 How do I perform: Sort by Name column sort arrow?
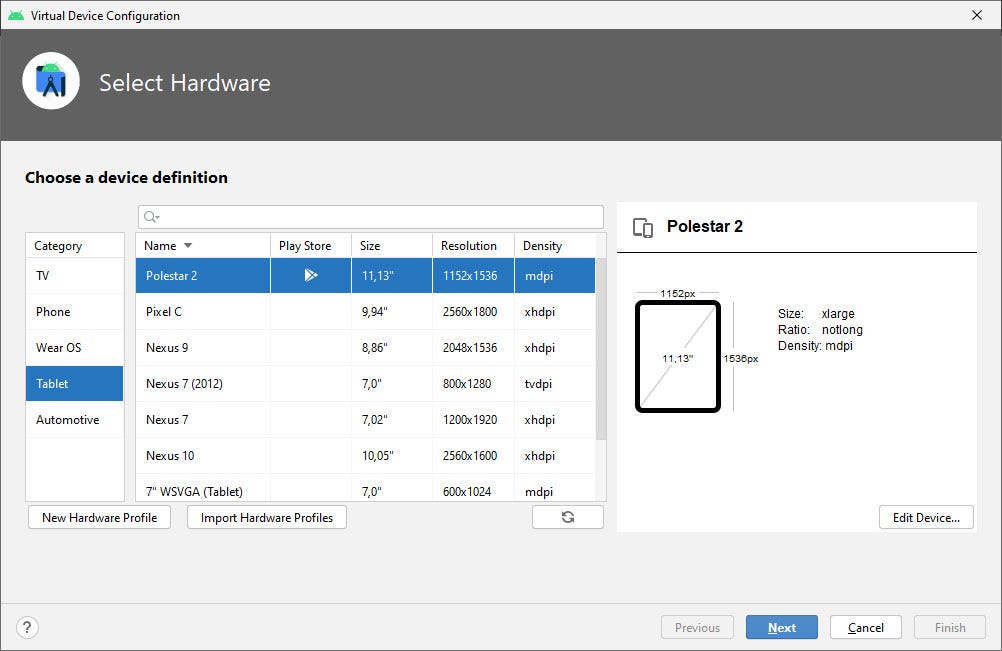tap(188, 246)
